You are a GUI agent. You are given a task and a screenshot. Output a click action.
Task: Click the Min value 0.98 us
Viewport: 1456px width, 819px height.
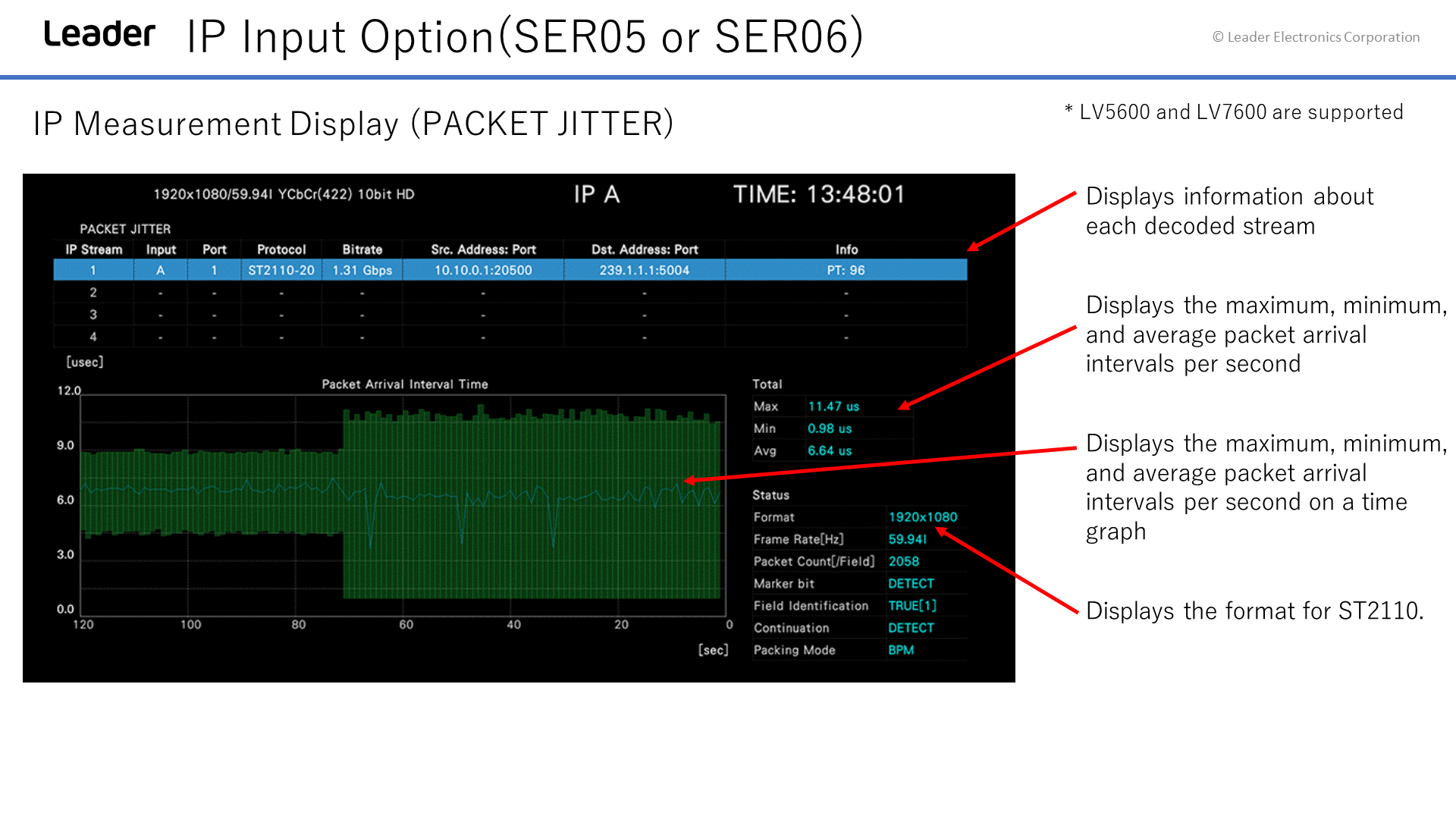830,428
